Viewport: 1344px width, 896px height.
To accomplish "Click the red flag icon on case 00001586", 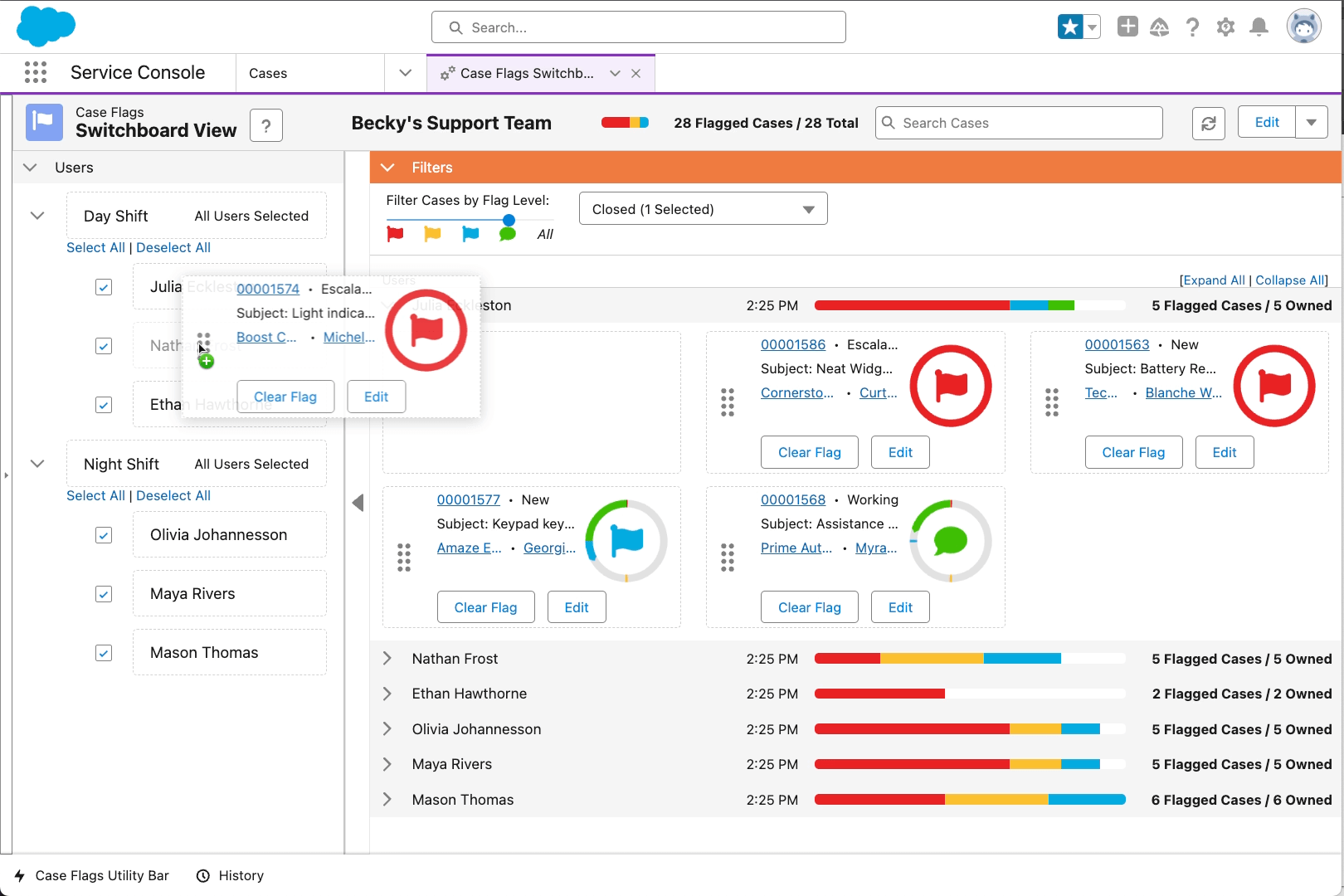I will coord(951,385).
